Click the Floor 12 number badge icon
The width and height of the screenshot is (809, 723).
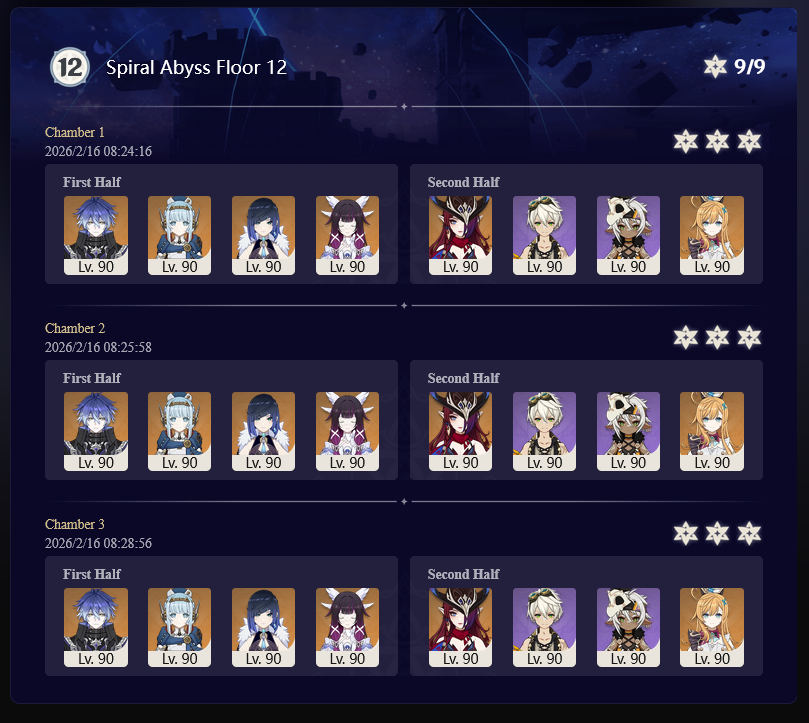(x=70, y=67)
